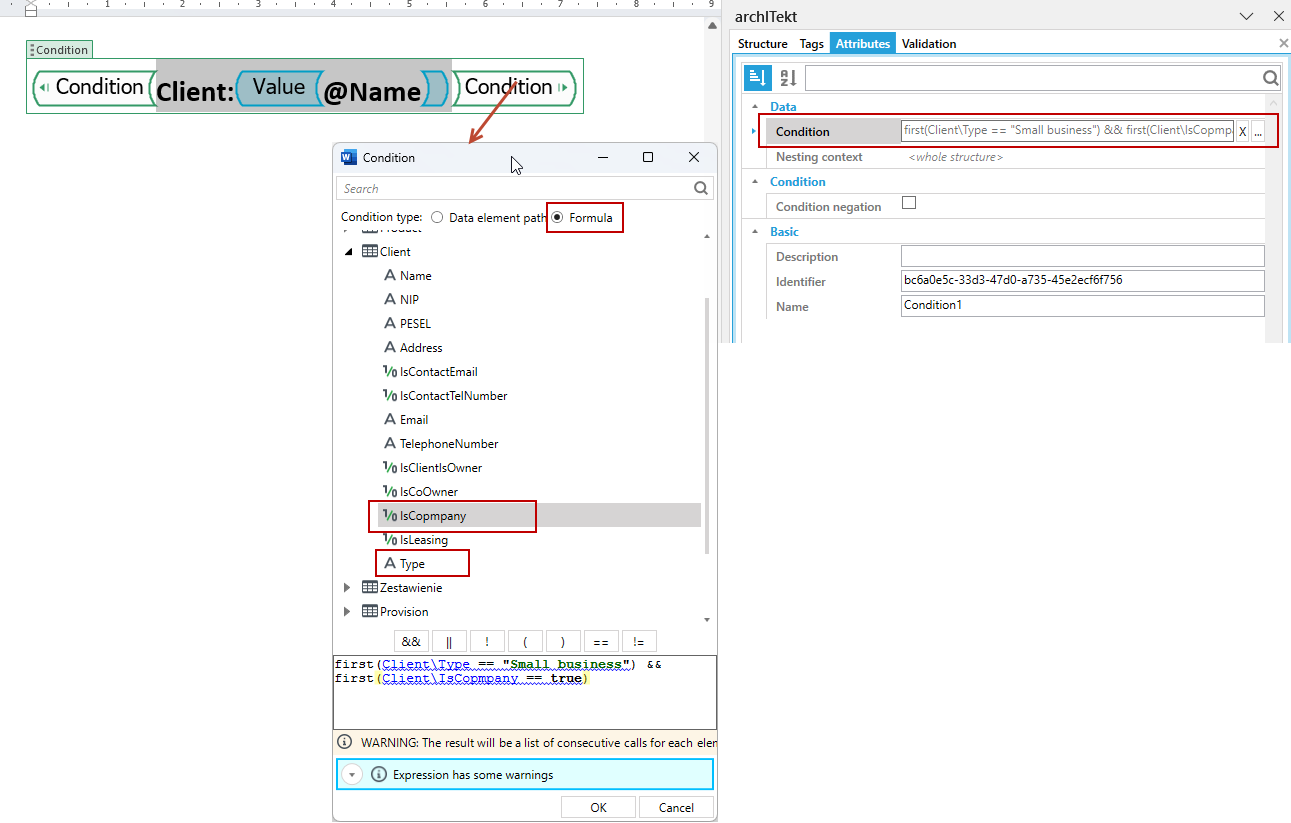
Task: Insert the != operator
Action: (639, 641)
